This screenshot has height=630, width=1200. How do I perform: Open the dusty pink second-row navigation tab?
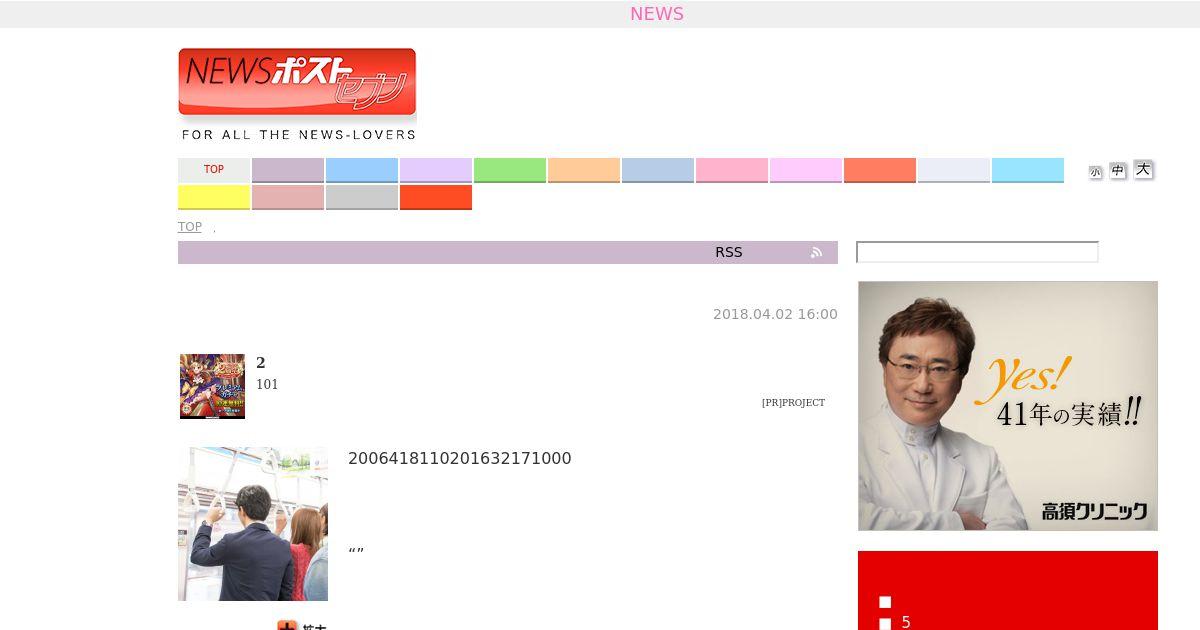click(288, 197)
